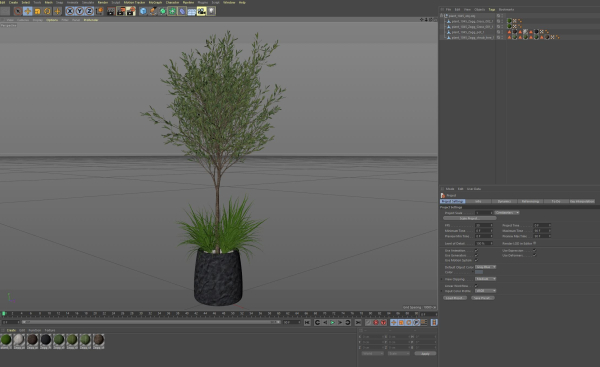Toggle the Linear Workflow checkbox
Viewport: 600px width, 367px height.
pos(476,286)
